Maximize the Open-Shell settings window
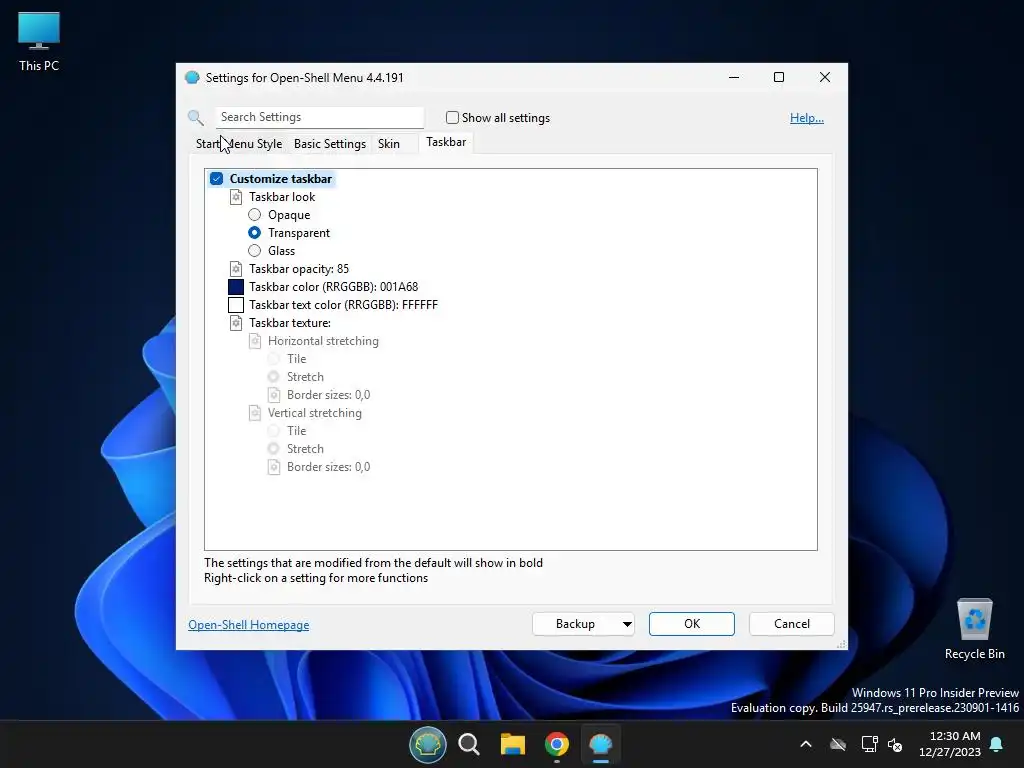The image size is (1024, 768). [778, 77]
